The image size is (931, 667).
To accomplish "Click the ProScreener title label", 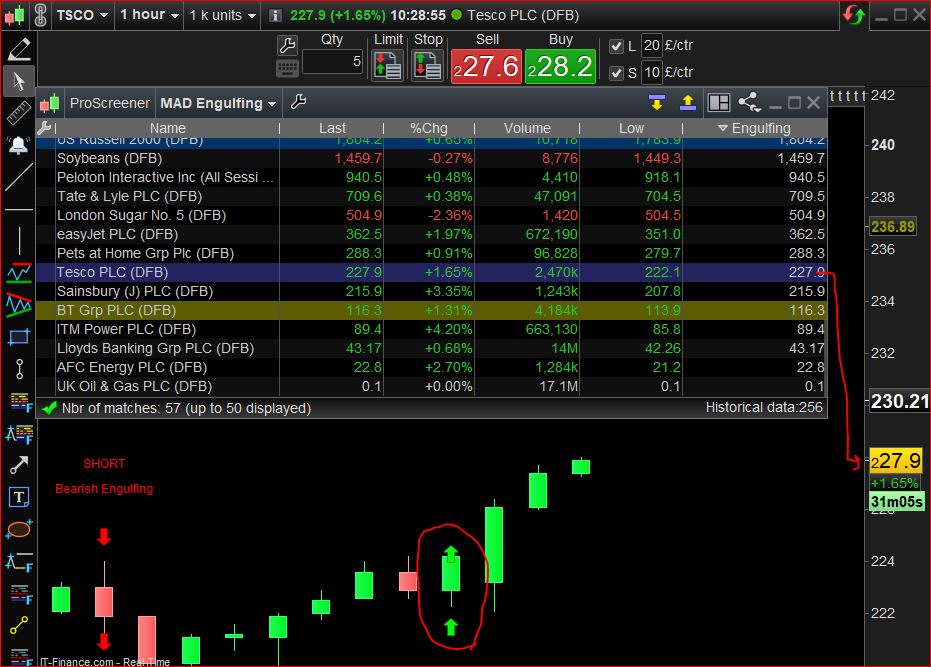I will tap(110, 103).
